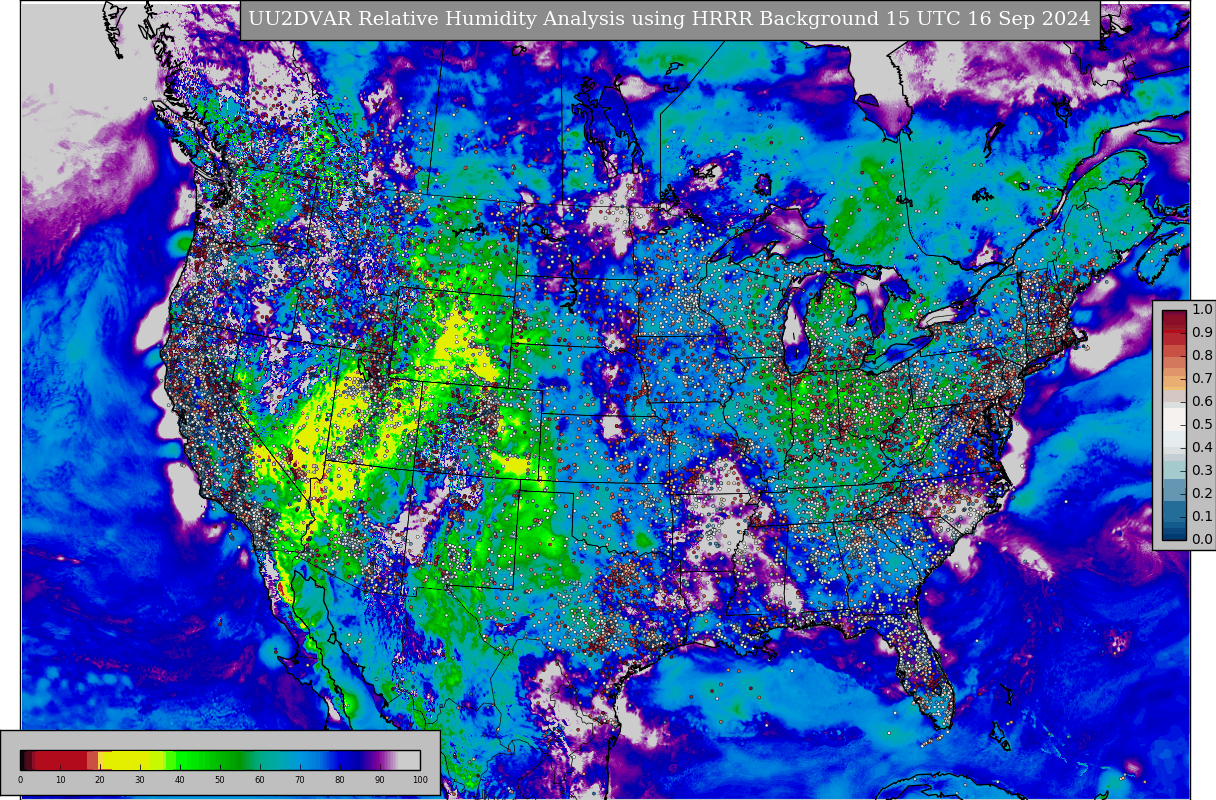Viewport: 1216px width, 800px height.
Task: Click the "30" tick label on the humidity colorbar
Action: tap(140, 780)
